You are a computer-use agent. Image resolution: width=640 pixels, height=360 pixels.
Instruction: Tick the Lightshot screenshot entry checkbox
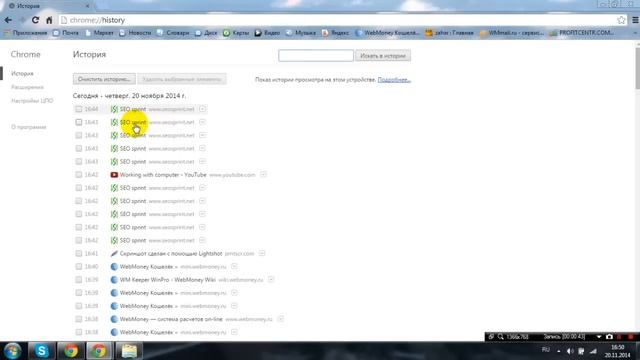click(x=79, y=253)
